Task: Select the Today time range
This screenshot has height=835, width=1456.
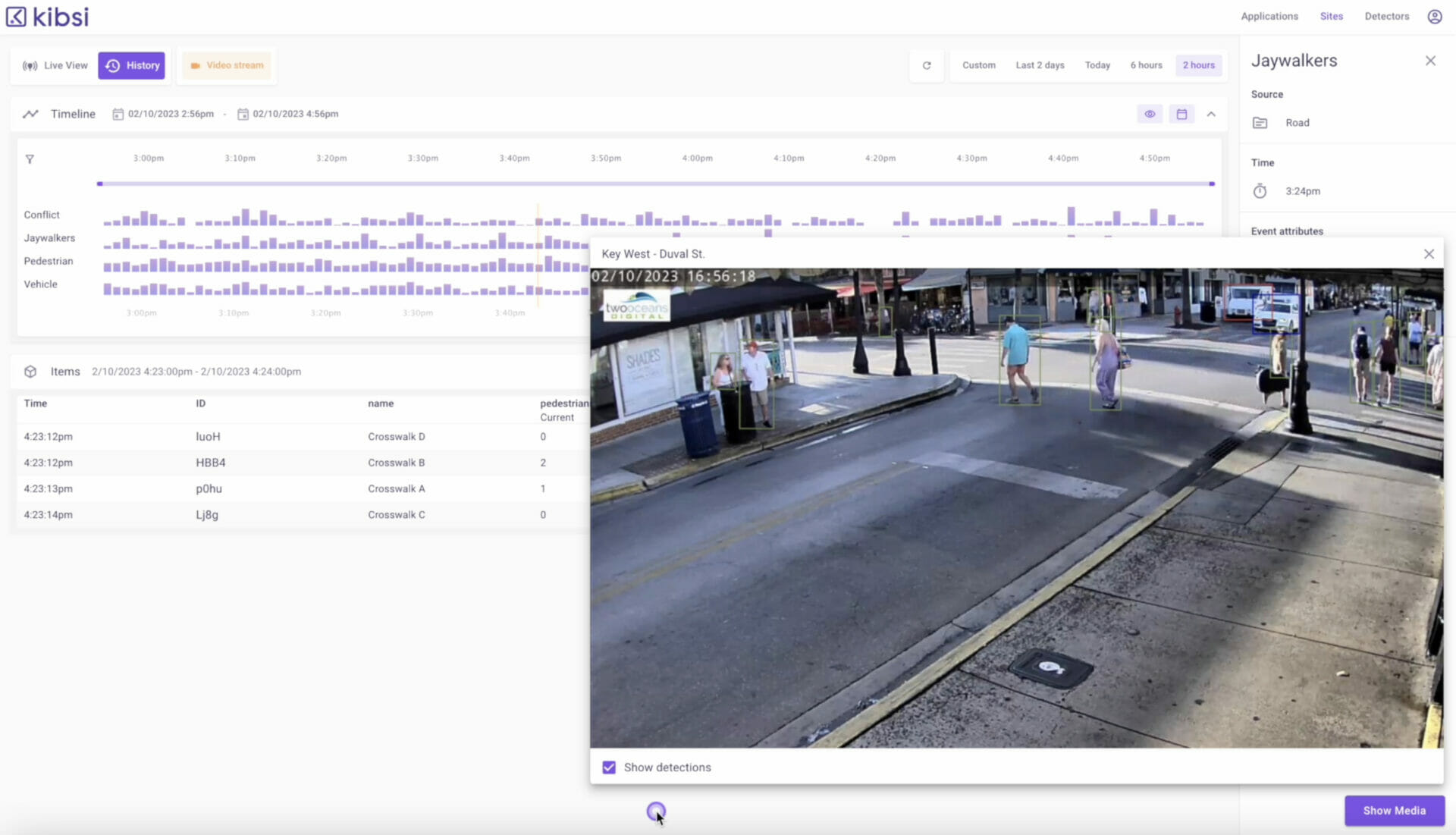Action: tap(1097, 65)
